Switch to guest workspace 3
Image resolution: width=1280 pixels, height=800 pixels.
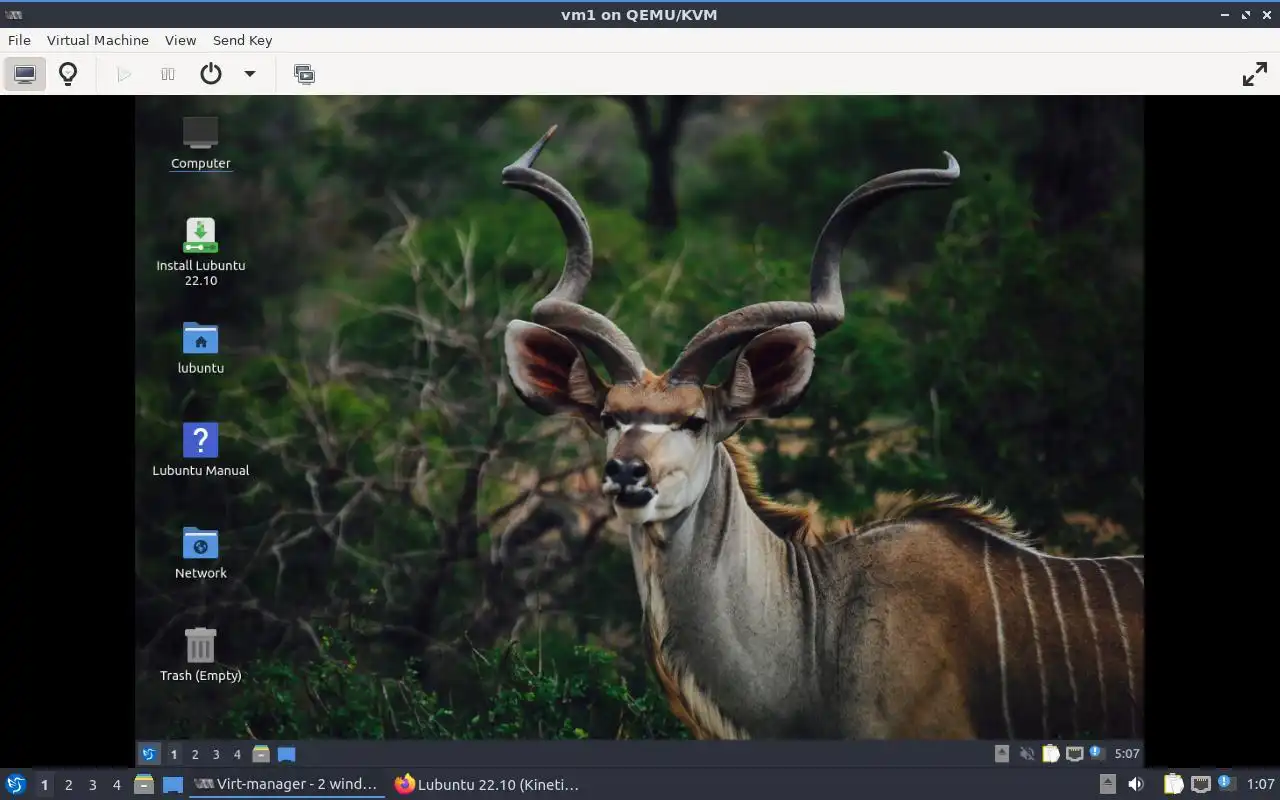[x=216, y=754]
